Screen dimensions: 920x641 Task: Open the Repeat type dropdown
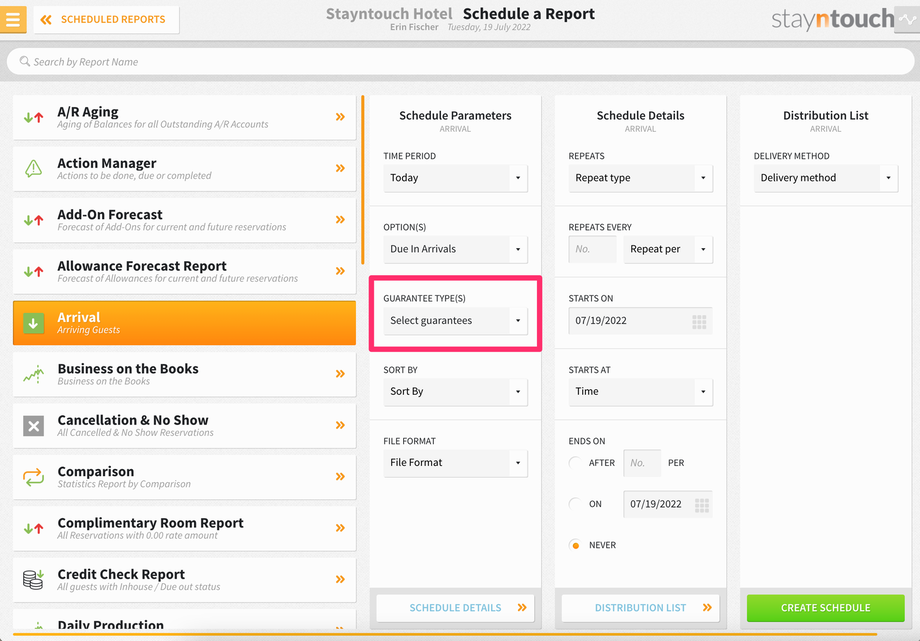640,178
